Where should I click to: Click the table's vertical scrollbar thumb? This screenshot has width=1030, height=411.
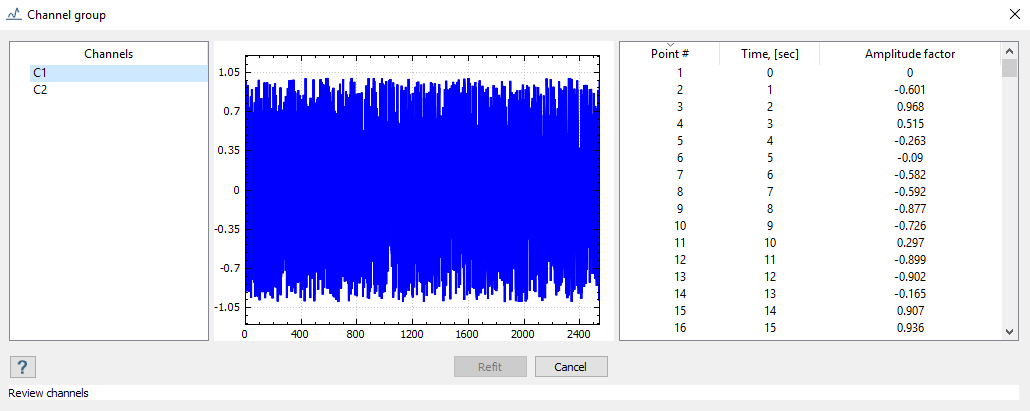(x=1009, y=67)
